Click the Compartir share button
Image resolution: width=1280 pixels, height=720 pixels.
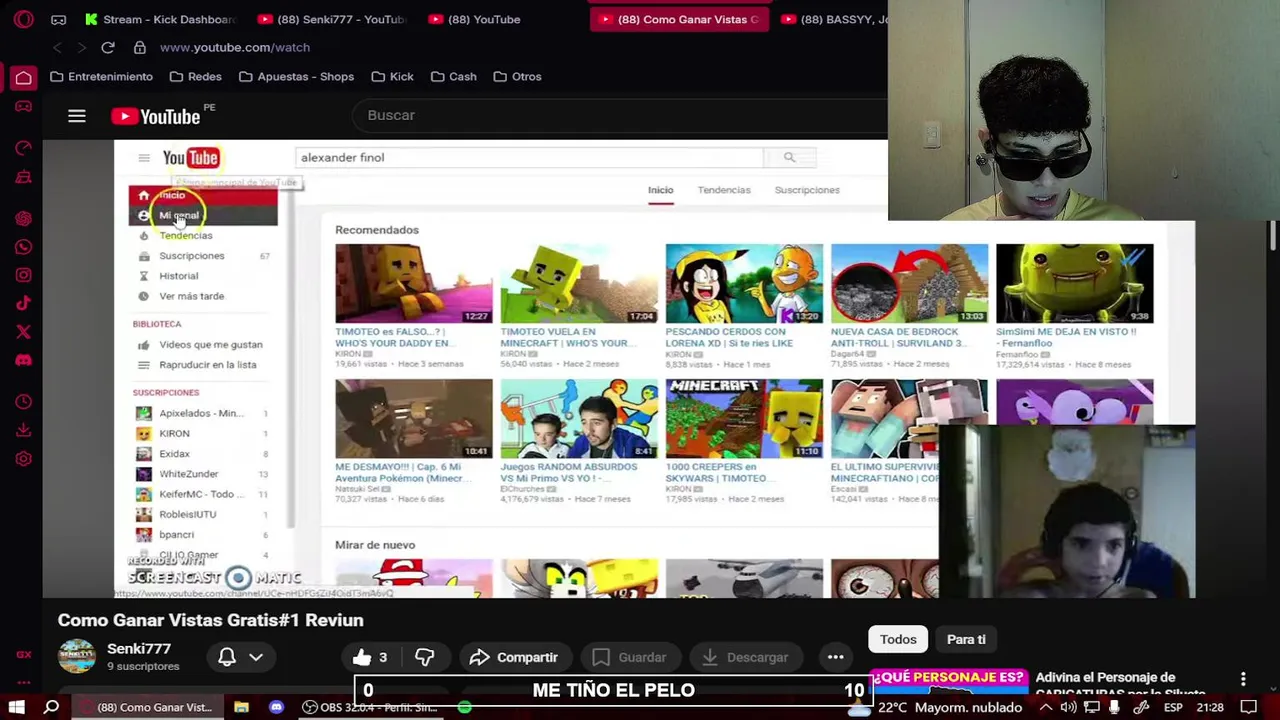click(x=514, y=657)
